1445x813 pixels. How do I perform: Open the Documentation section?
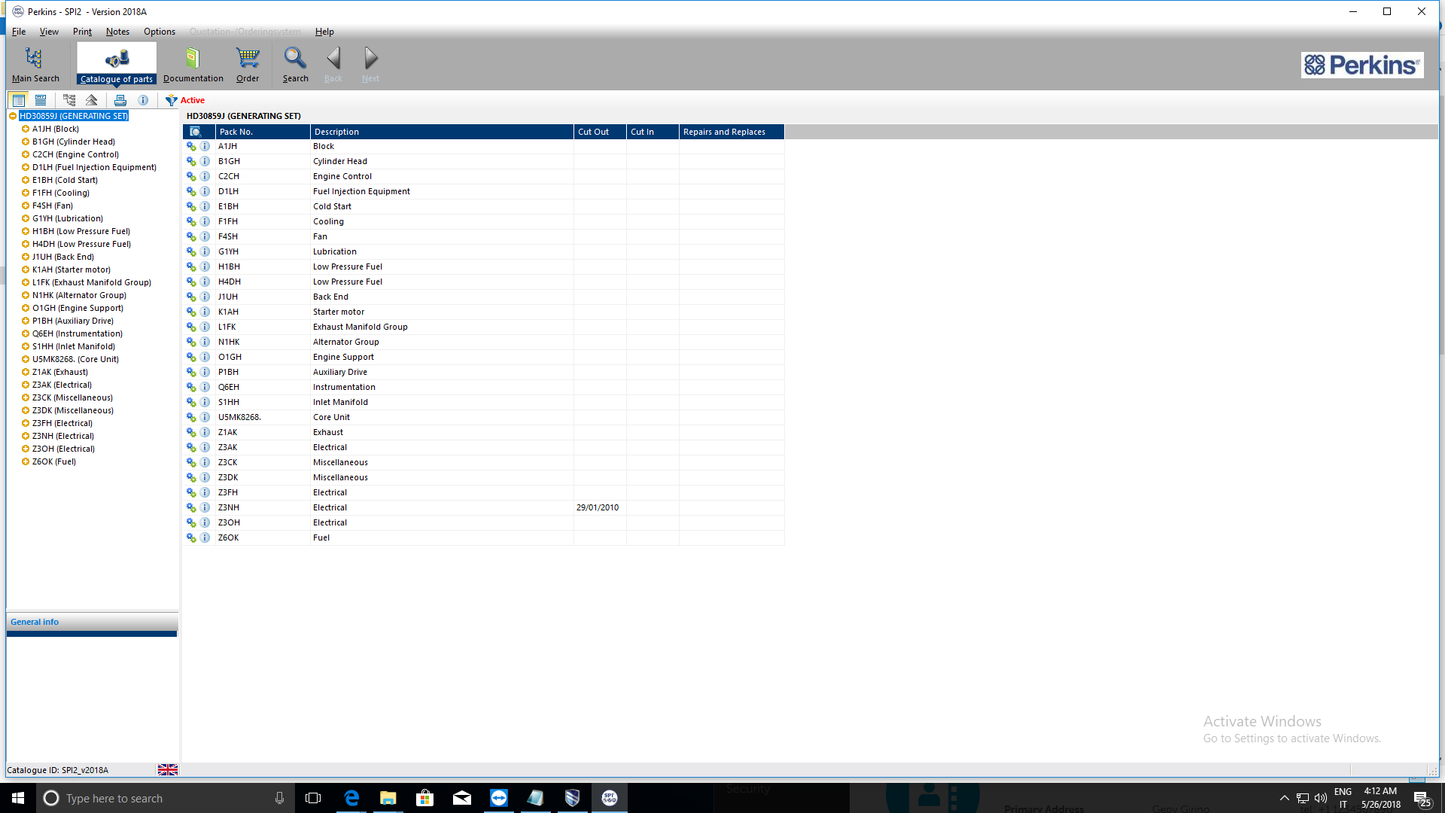(x=193, y=64)
